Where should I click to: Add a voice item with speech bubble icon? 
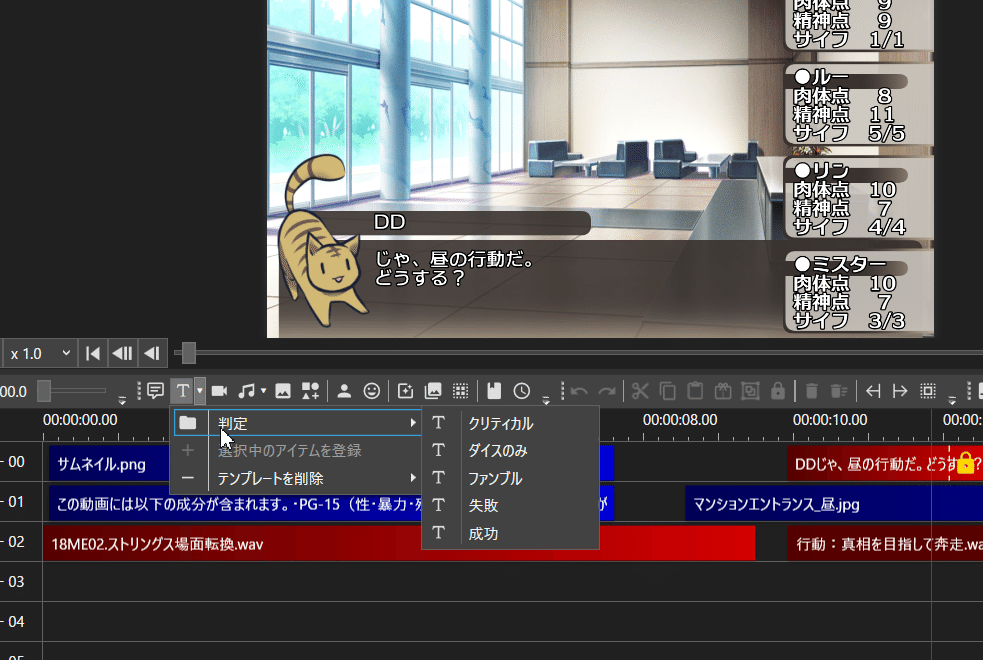(155, 391)
